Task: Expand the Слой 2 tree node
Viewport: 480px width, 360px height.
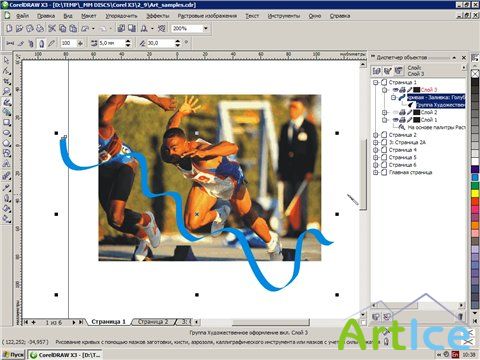Action: (385, 112)
